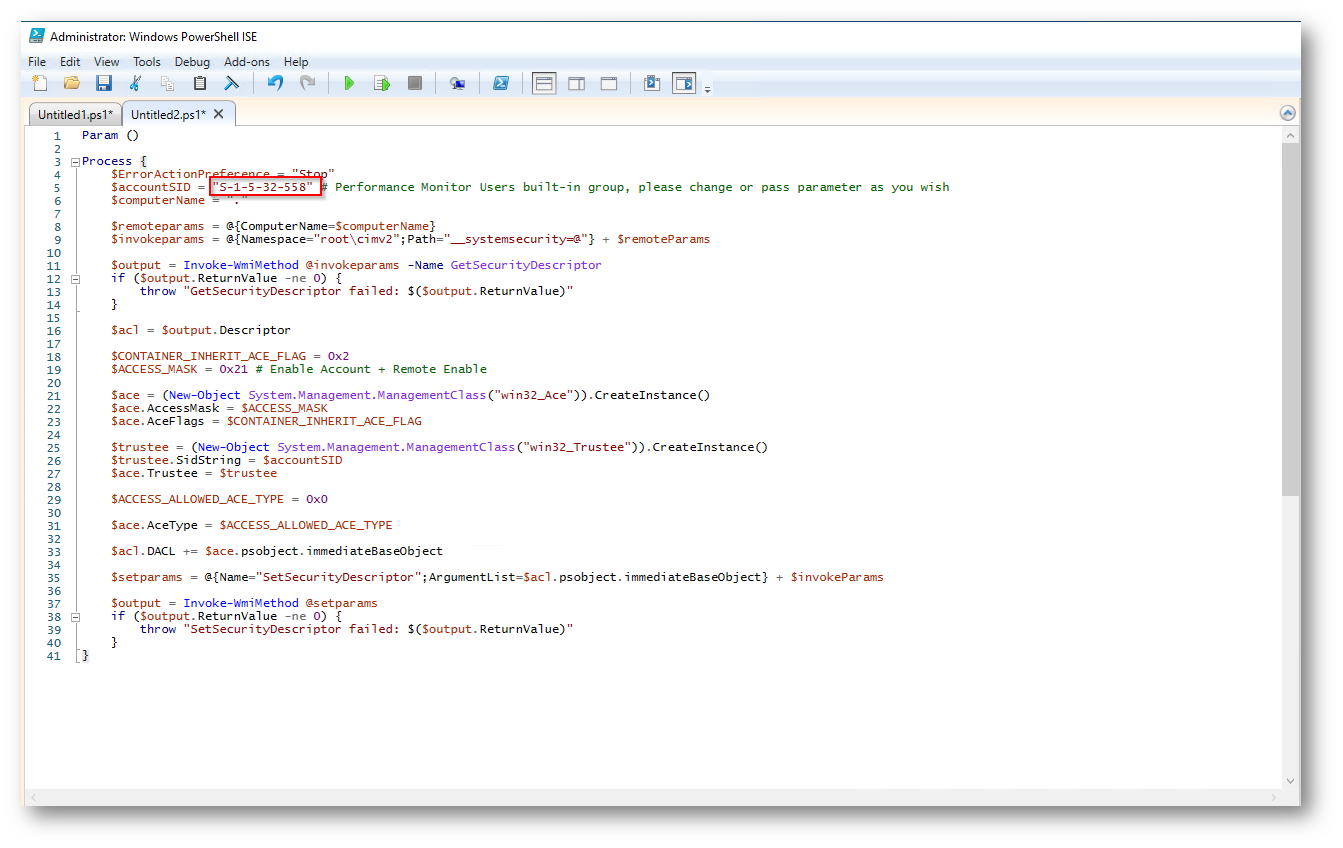The width and height of the screenshot is (1343, 848).
Task: Collapse the Process block on line 3
Action: click(x=75, y=161)
